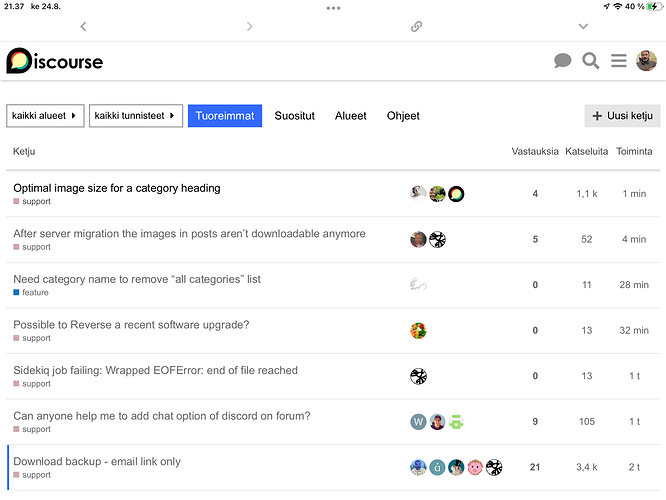Copy page link via chain icon
The height and width of the screenshot is (500, 666).
[417, 26]
